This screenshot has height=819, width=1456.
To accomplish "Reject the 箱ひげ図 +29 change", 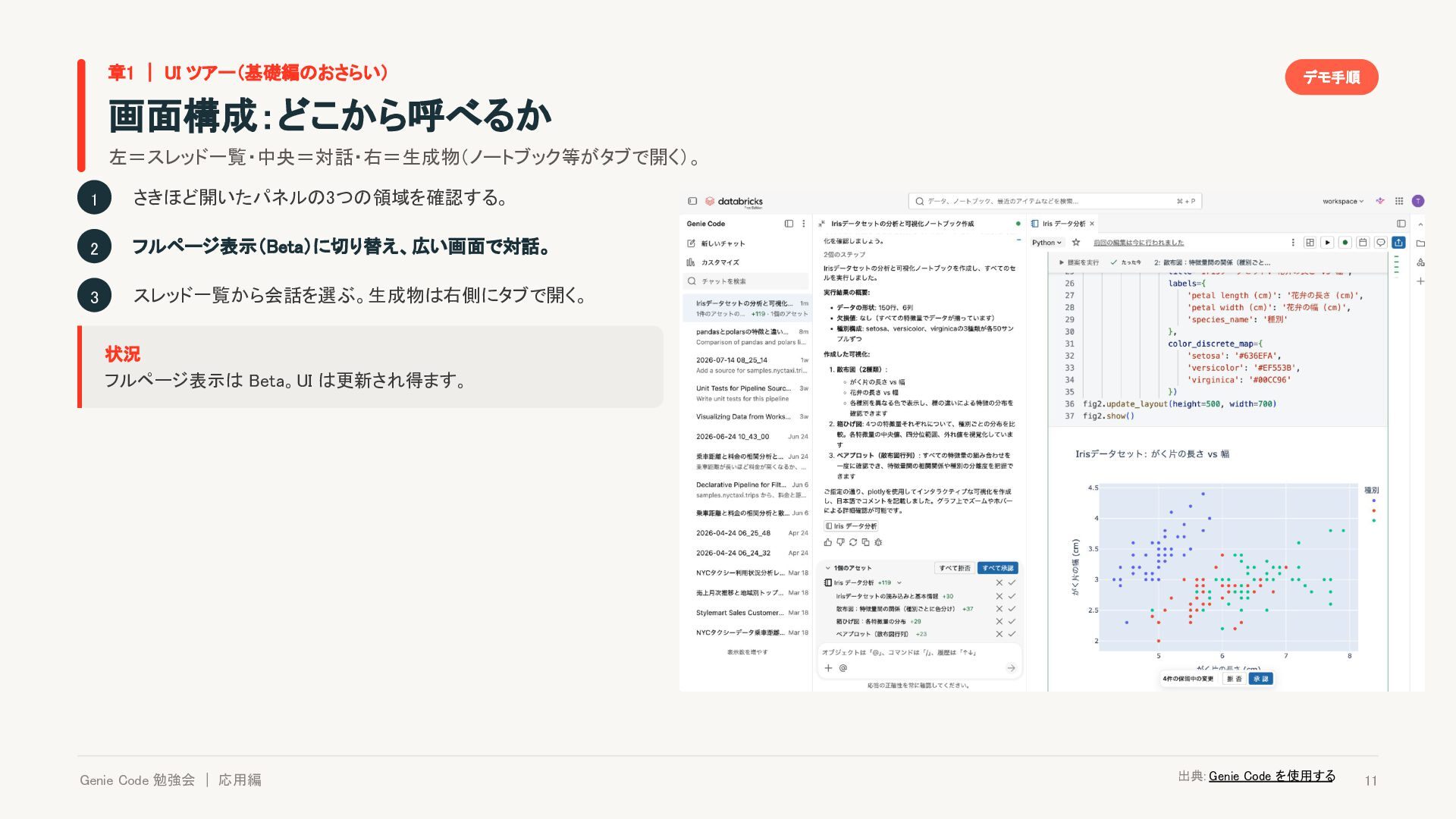I will (999, 621).
